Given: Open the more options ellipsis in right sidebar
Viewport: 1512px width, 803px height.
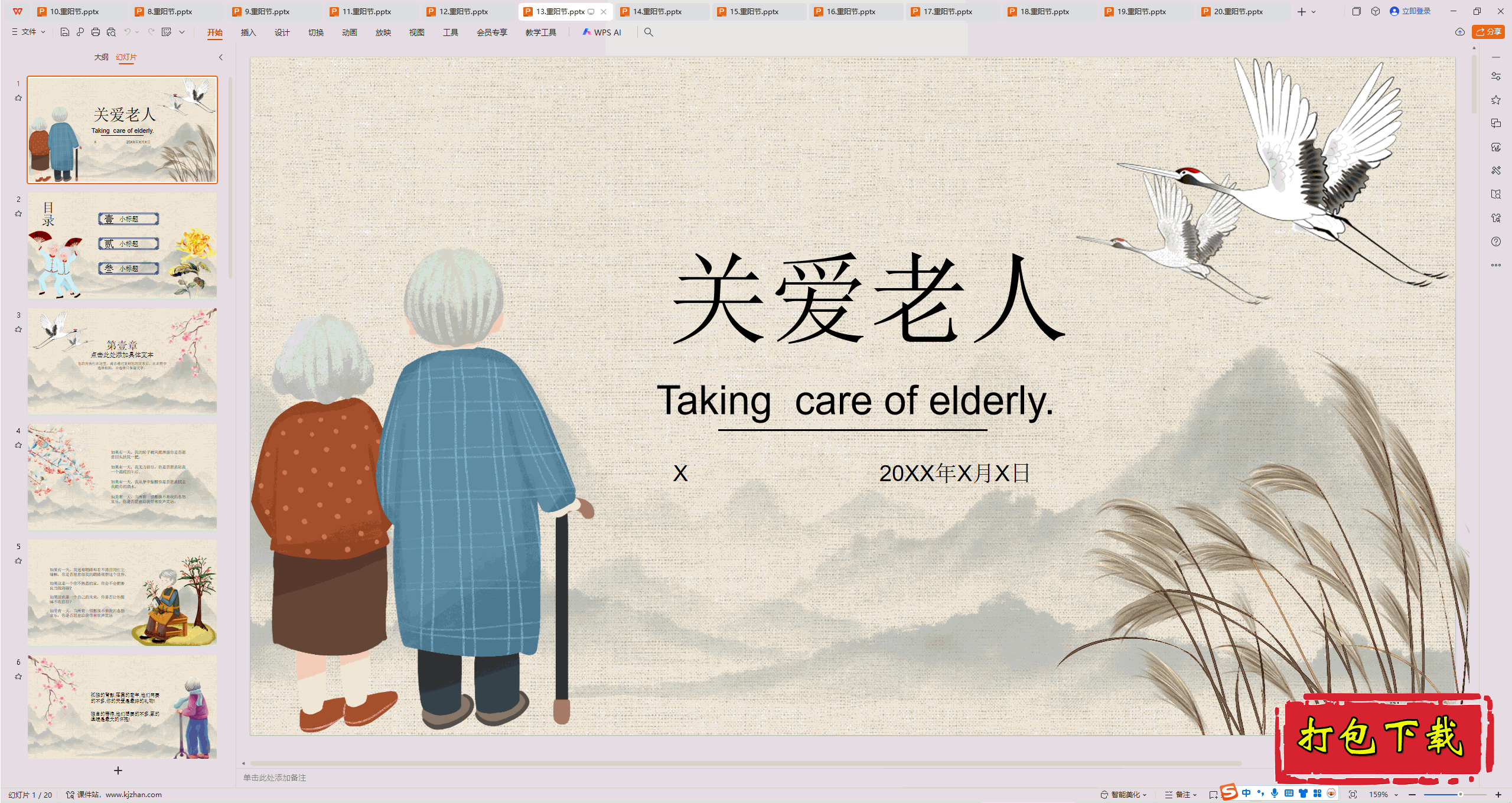Looking at the screenshot, I should (x=1496, y=265).
